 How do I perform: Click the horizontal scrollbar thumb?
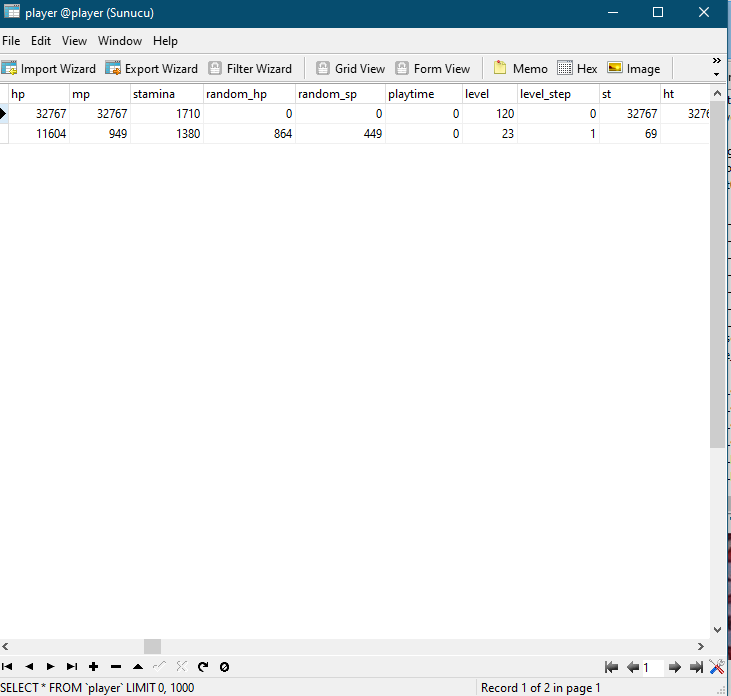click(x=152, y=647)
